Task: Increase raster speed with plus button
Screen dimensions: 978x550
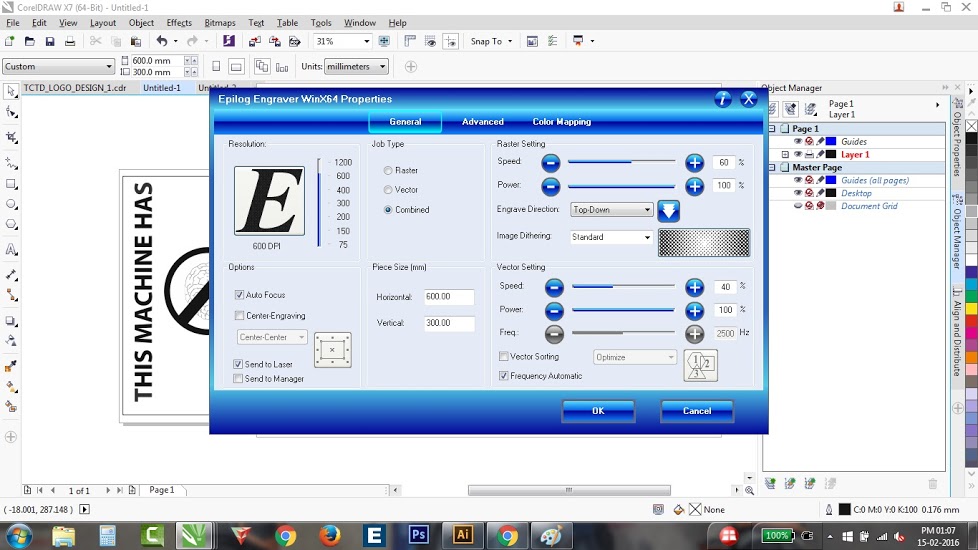Action: 694,163
